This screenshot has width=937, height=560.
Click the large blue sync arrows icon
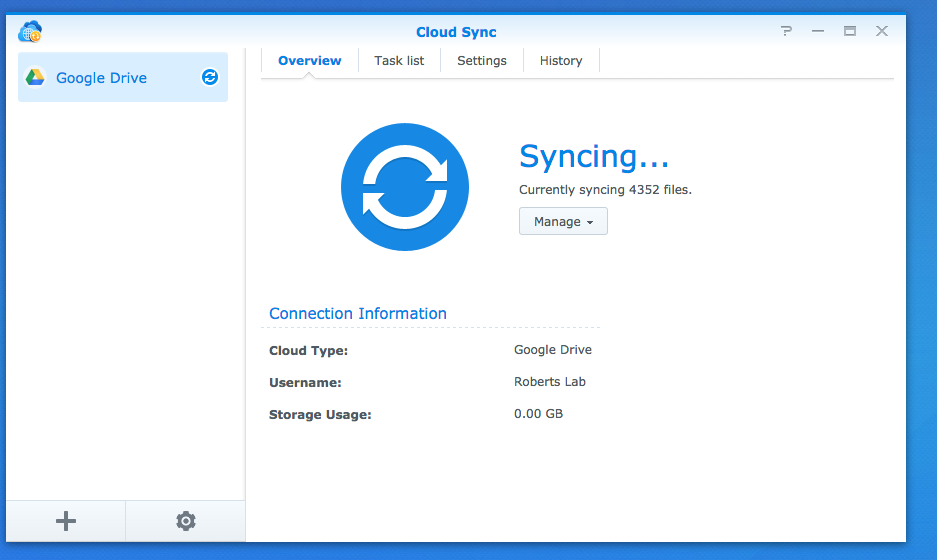[405, 187]
